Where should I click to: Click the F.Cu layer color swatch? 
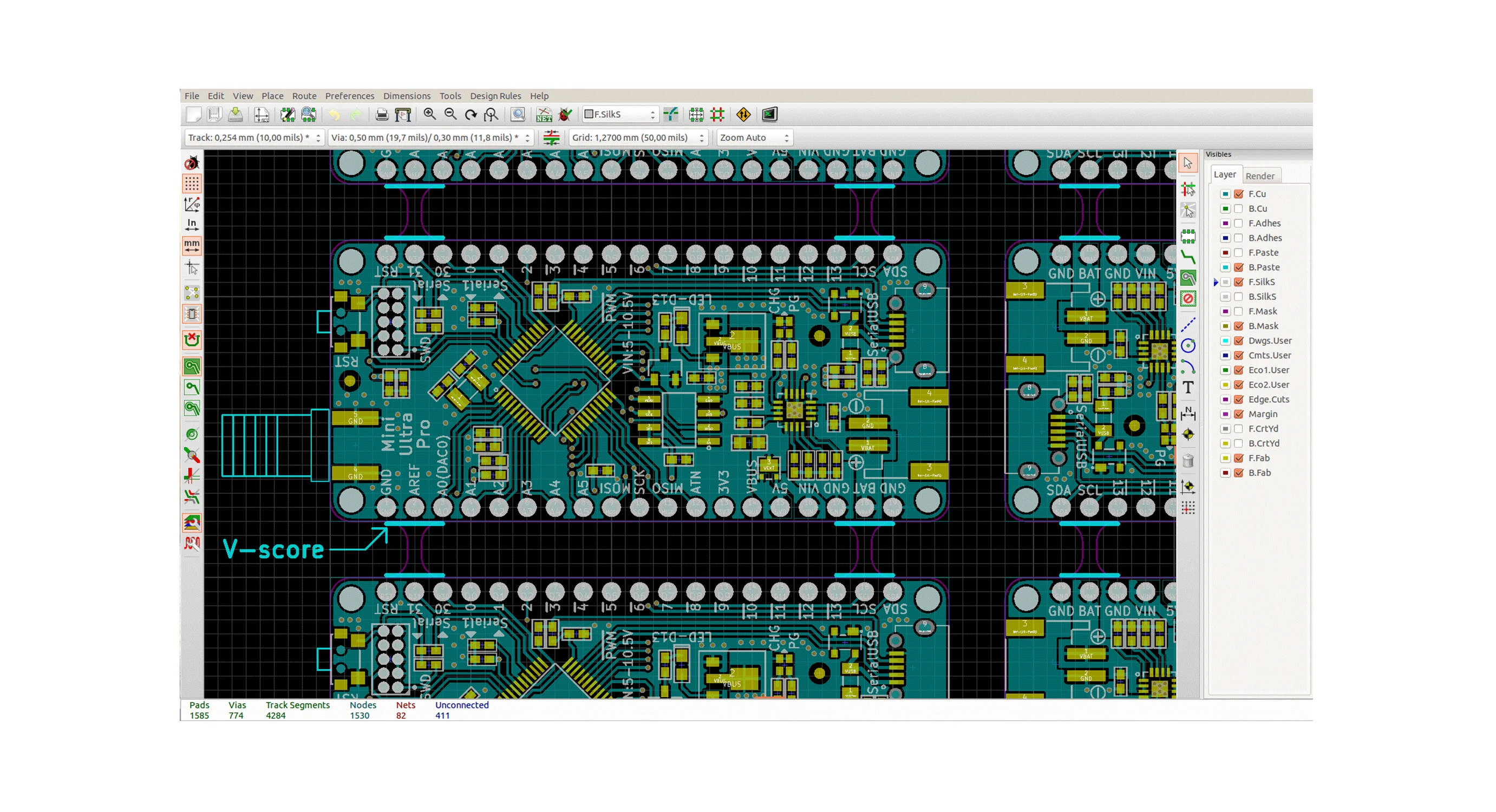point(1225,194)
